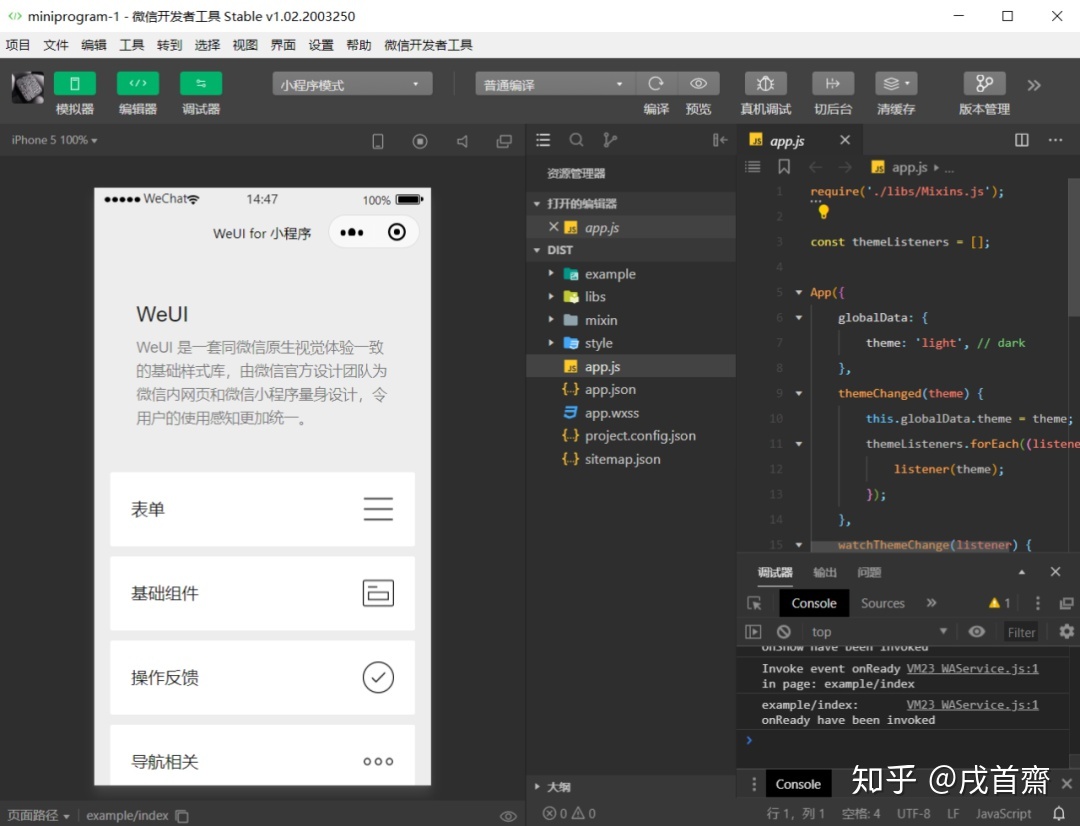Collapse the DIST folder section

[537, 249]
